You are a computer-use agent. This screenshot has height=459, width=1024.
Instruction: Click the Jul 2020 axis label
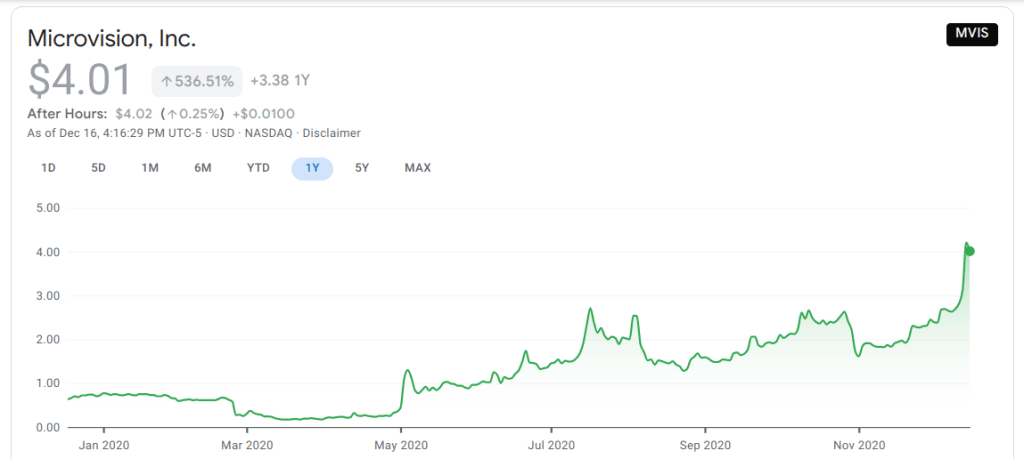[x=550, y=445]
